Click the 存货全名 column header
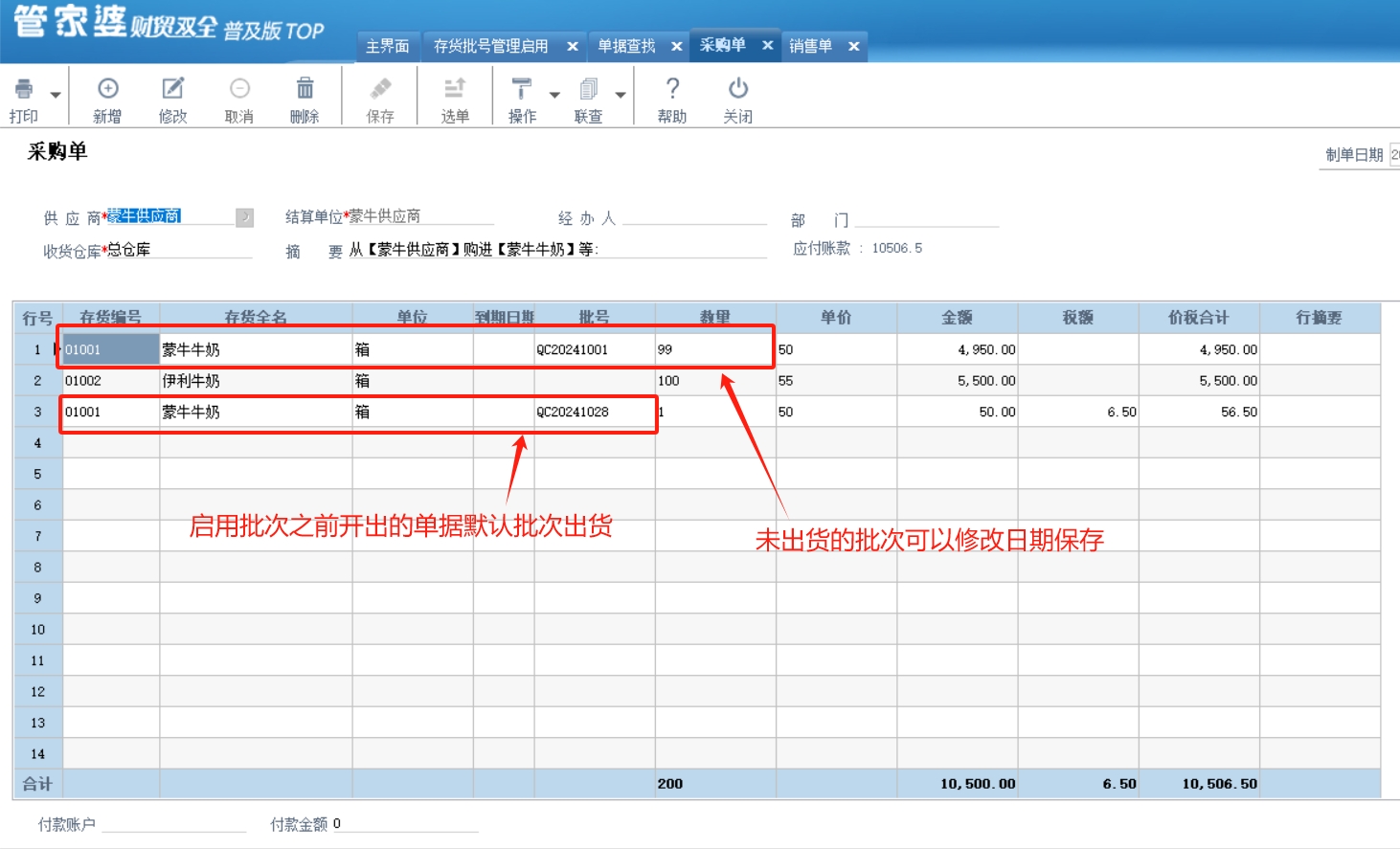This screenshot has height=849, width=1400. pos(256,318)
